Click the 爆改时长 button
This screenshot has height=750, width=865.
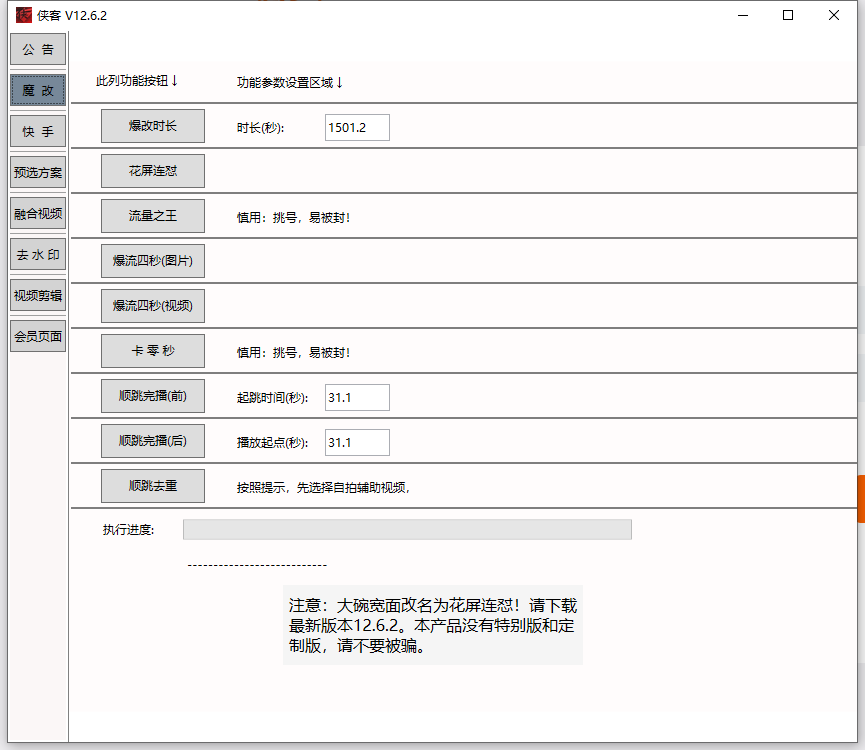point(153,126)
